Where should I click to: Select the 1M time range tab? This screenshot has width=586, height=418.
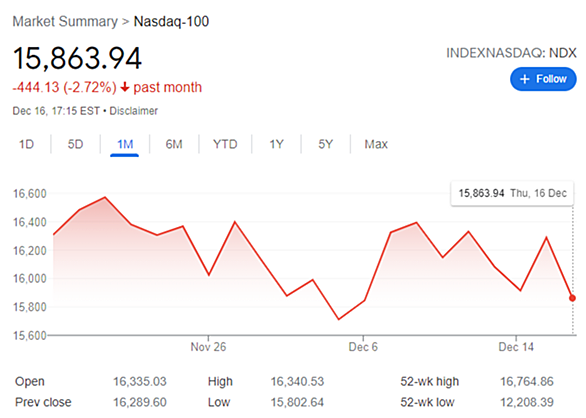[x=125, y=144]
